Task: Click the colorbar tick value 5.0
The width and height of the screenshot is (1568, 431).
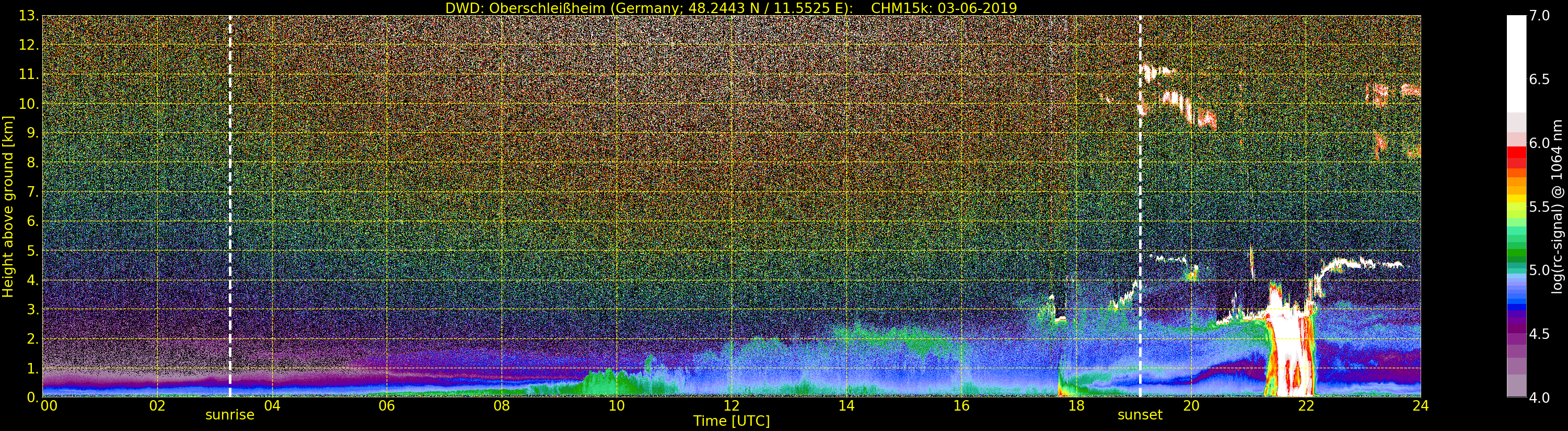Action: click(x=1539, y=270)
